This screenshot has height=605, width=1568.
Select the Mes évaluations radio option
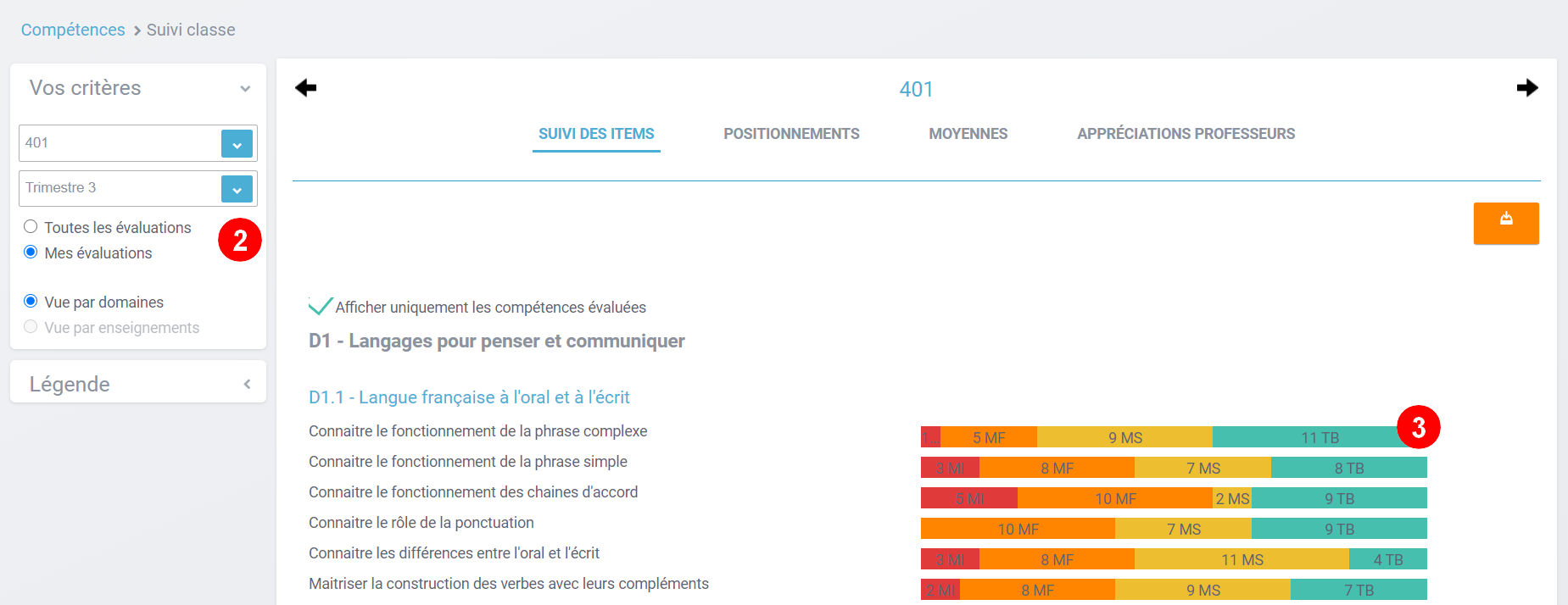pos(31,253)
